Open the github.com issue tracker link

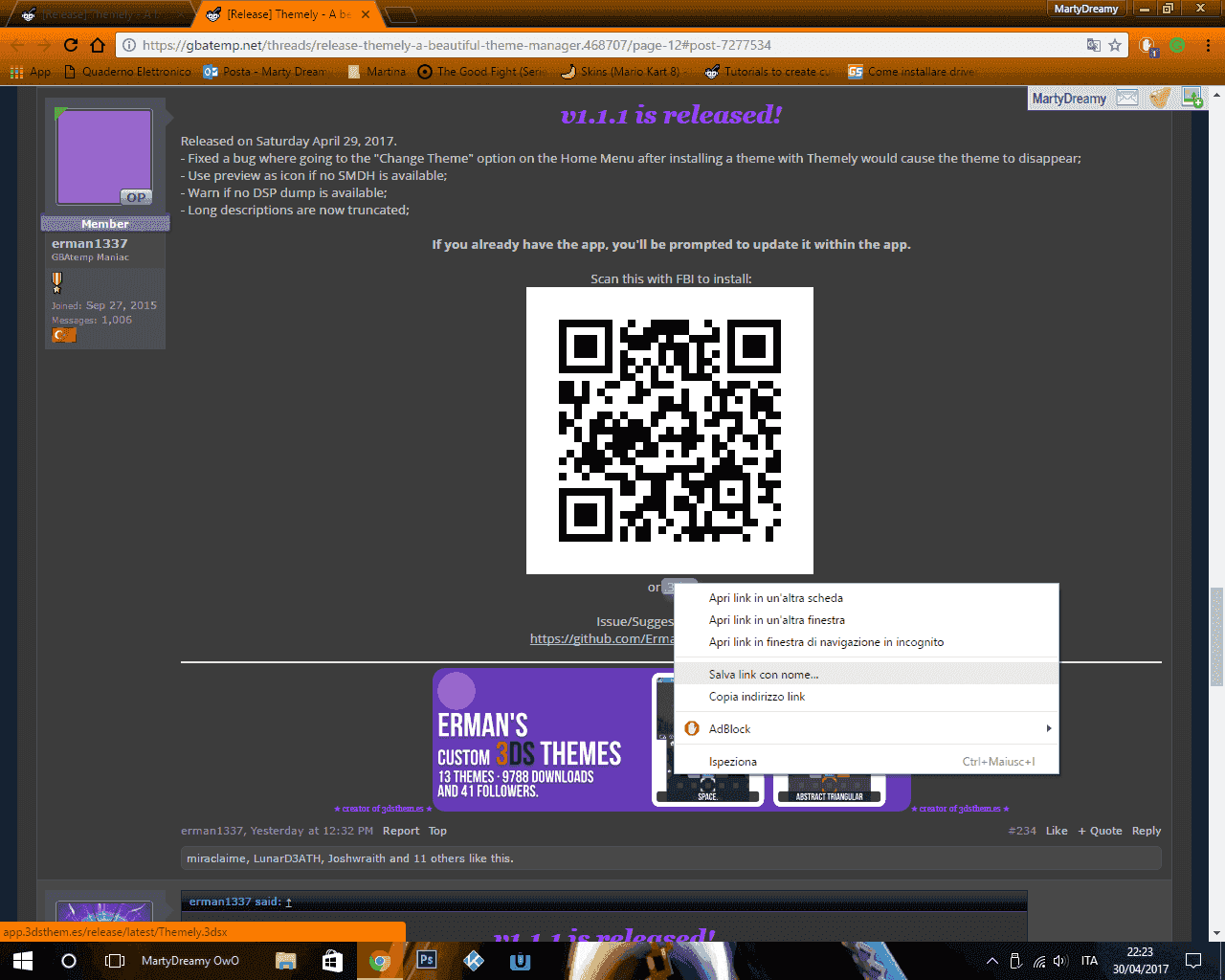coord(602,638)
